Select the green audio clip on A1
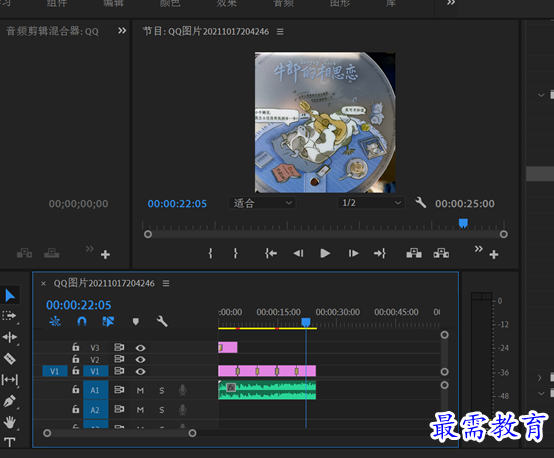The width and height of the screenshot is (554, 458). [x=267, y=390]
